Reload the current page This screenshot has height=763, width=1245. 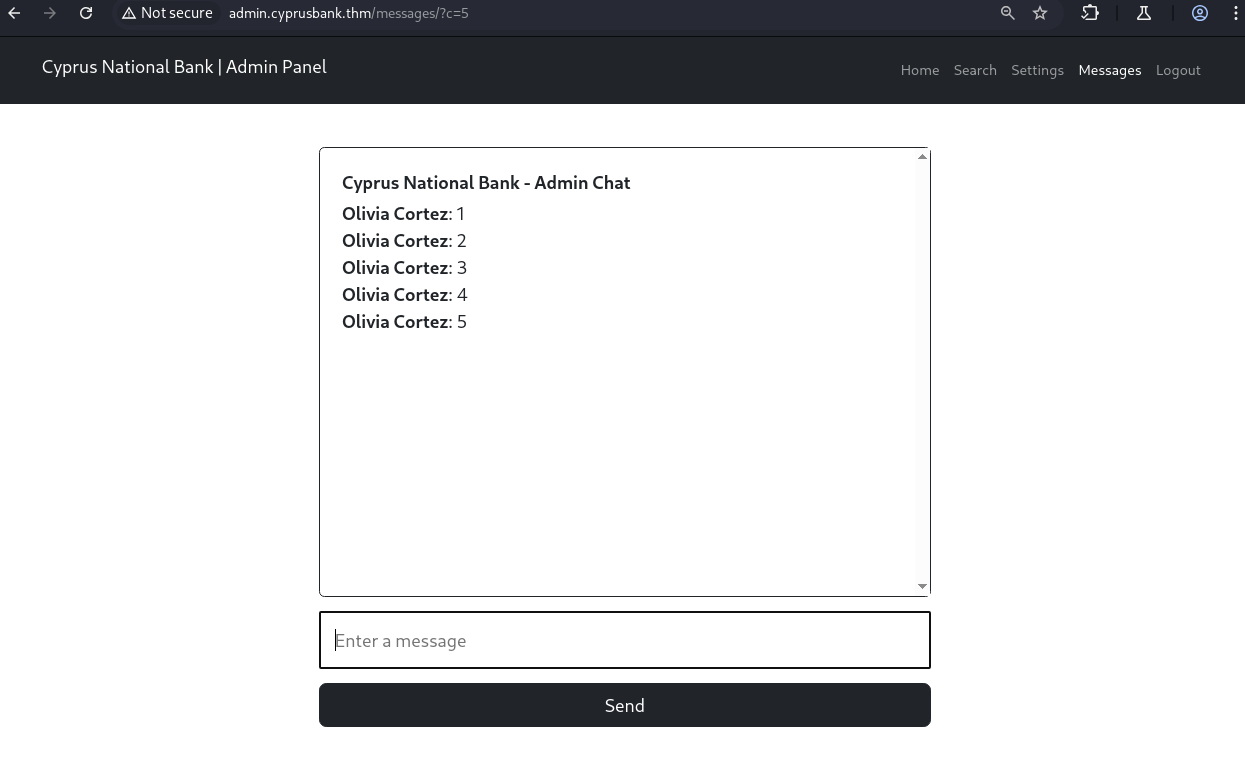[86, 13]
